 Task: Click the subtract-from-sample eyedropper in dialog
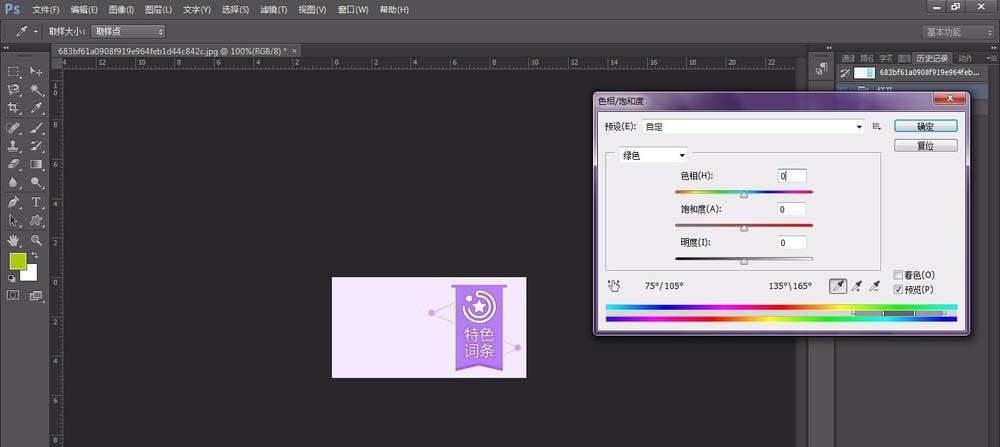pos(875,286)
